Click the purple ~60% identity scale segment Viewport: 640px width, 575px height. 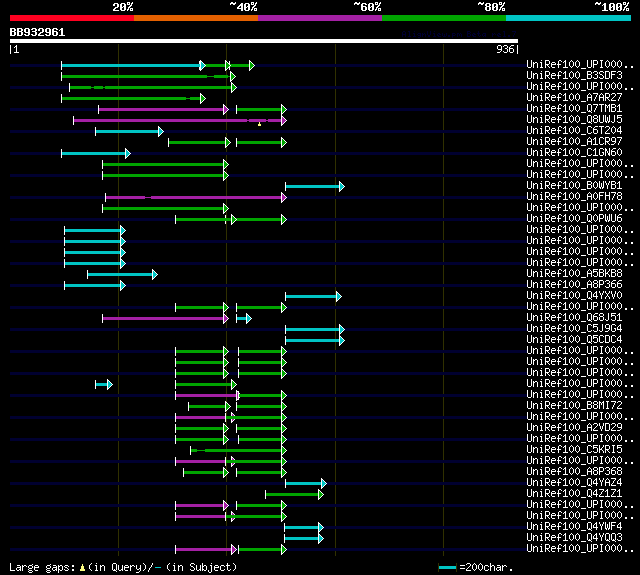click(320, 18)
